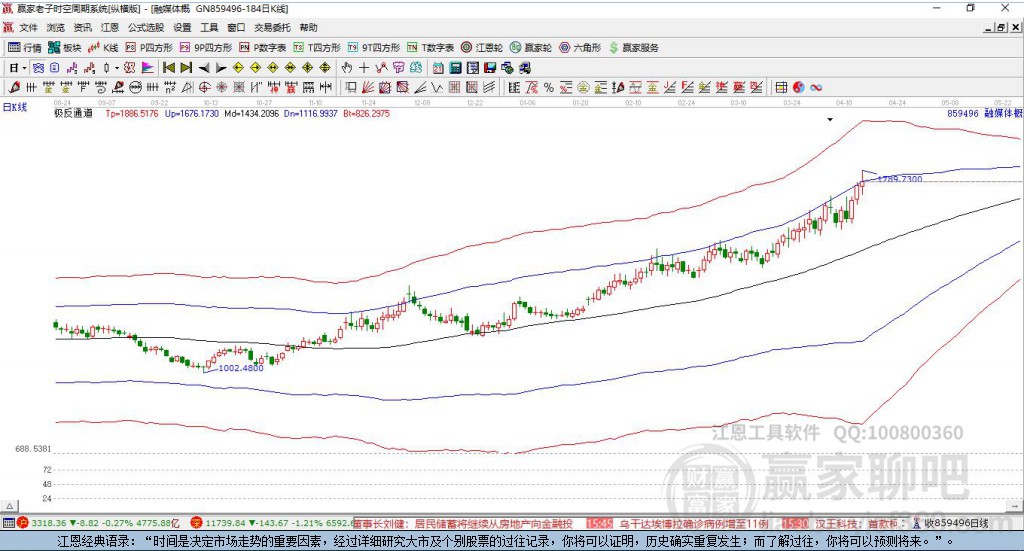Click the 859496 融媒体概 stock title
The width and height of the screenshot is (1024, 551).
(985, 113)
